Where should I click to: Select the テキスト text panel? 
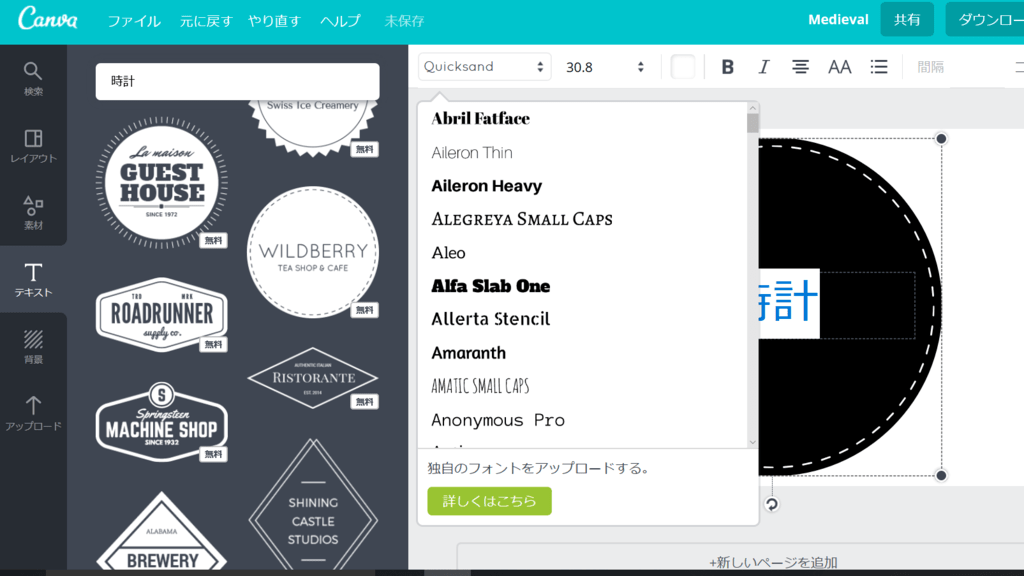coord(33,280)
